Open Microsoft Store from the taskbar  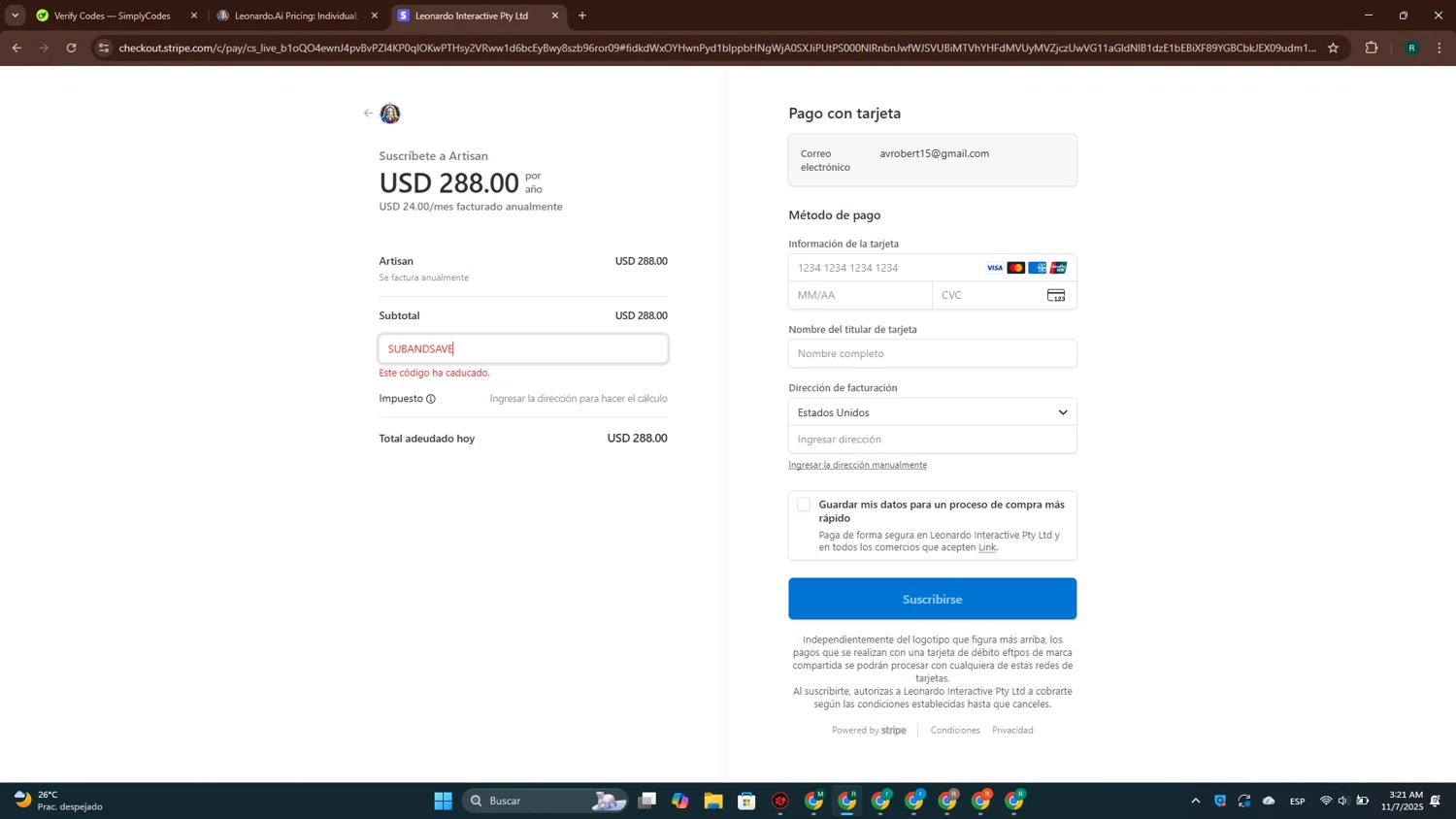[746, 801]
